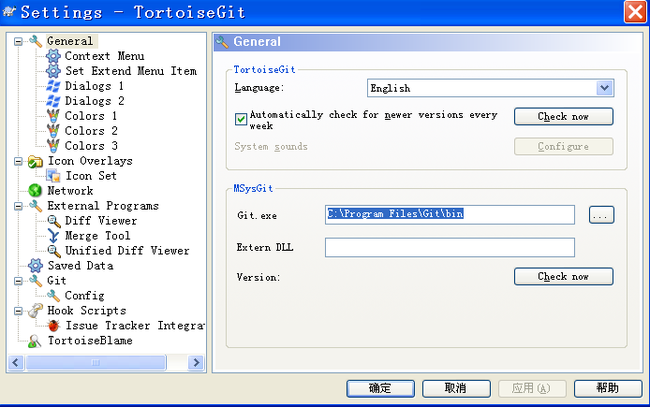
Task: Click the Issue Tracker Integration bug icon
Action: tap(53, 326)
